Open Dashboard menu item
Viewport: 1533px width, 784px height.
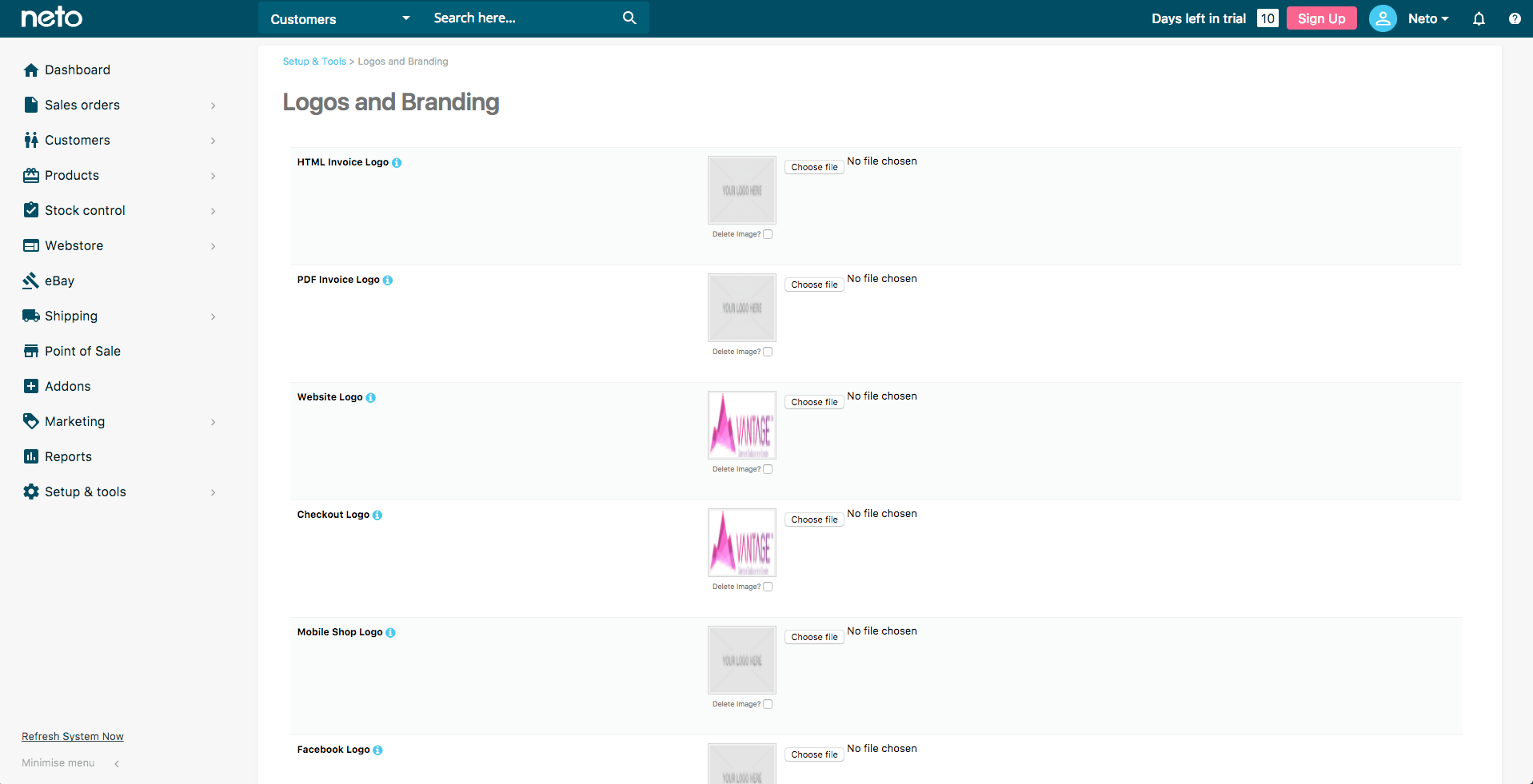[x=78, y=70]
